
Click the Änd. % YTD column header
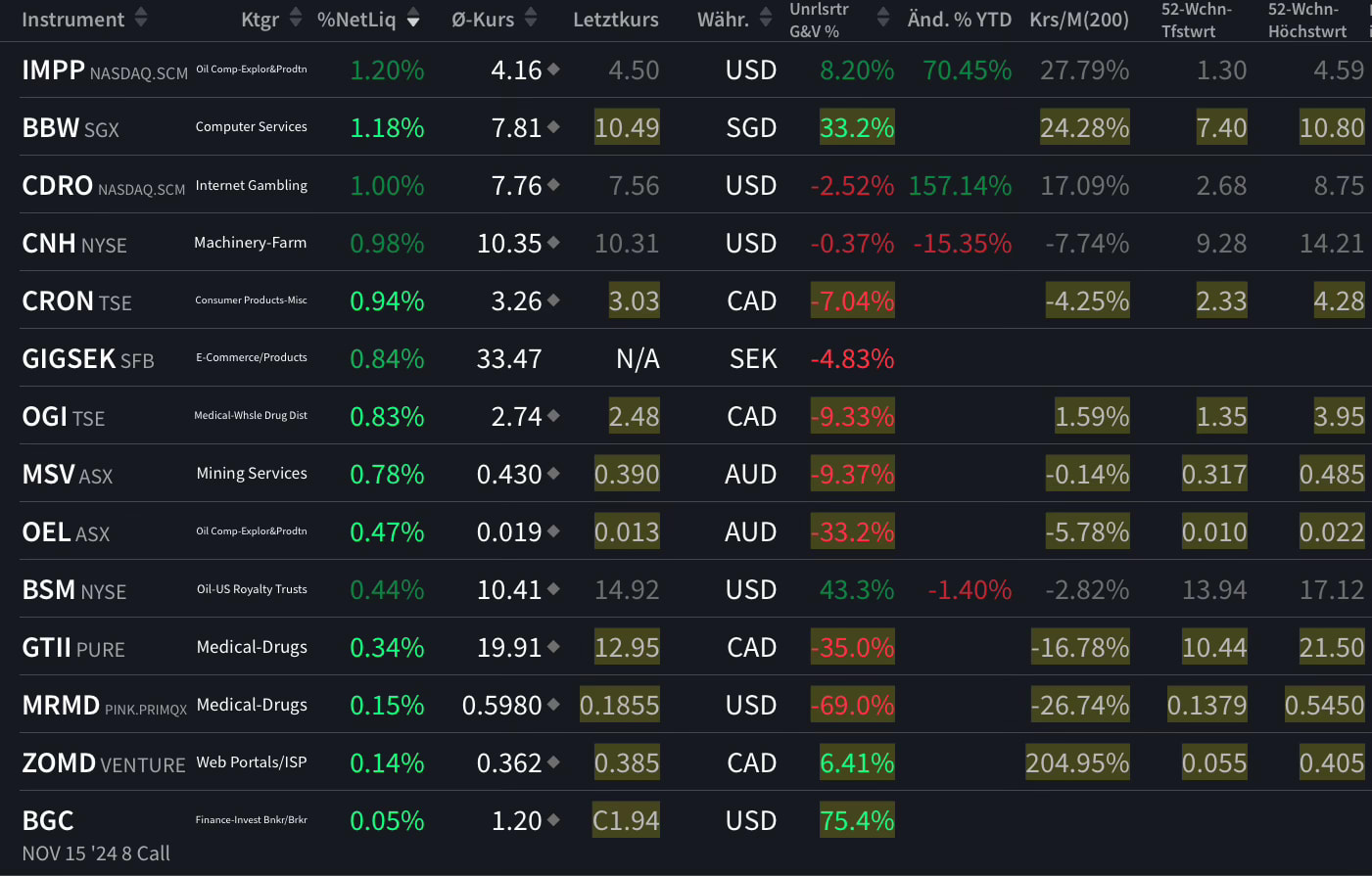(960, 20)
